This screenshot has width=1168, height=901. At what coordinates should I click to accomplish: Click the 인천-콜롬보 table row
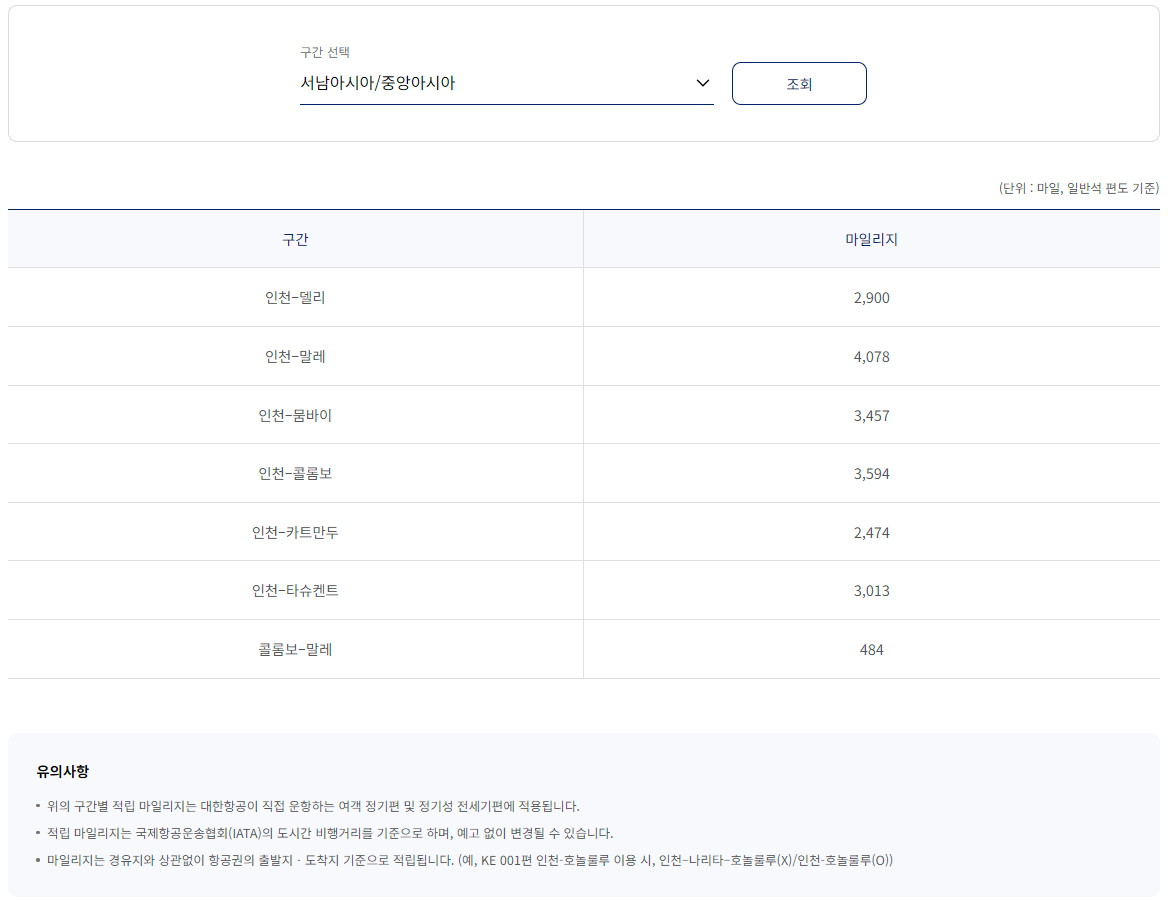pos(295,473)
